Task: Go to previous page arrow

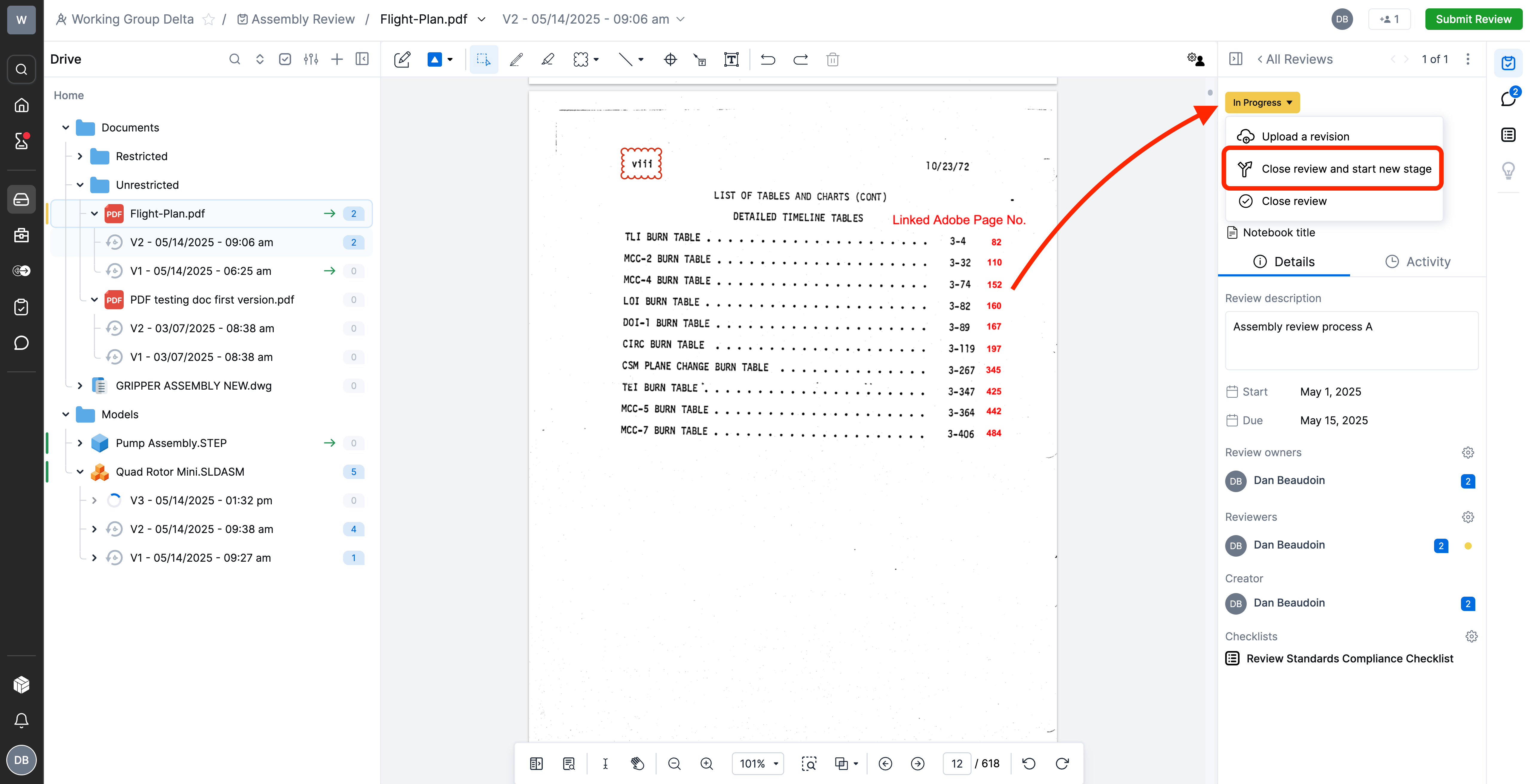Action: tap(885, 764)
